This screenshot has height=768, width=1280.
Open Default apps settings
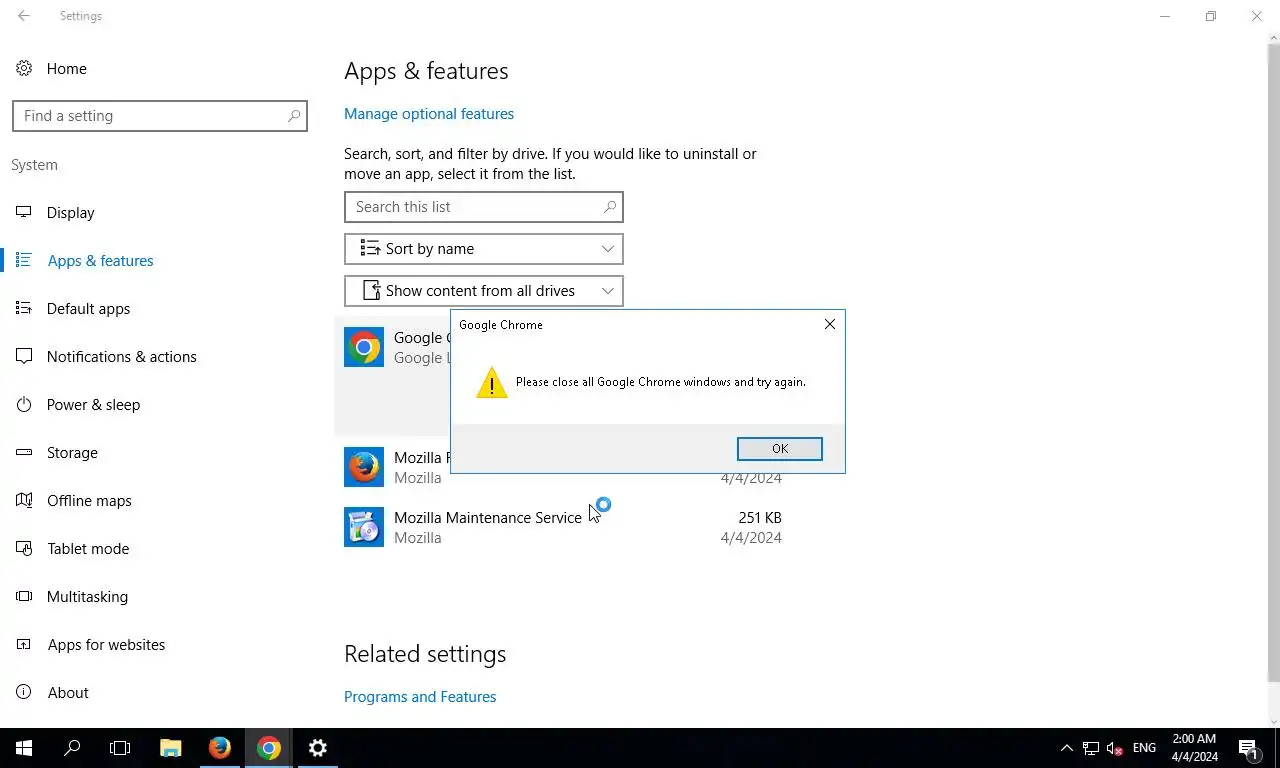click(88, 309)
